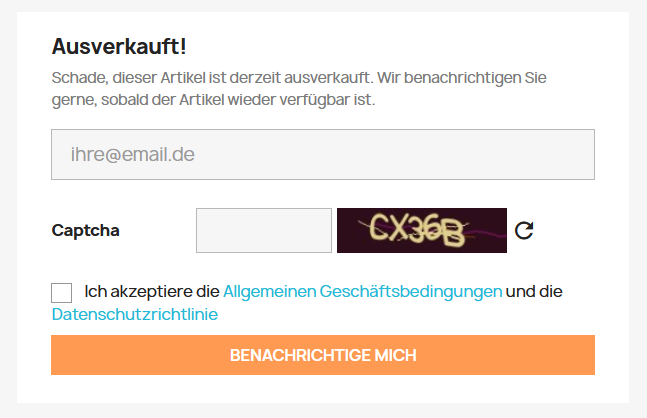The image size is (647, 418).
Task: Click the captcha code entry box
Action: pos(264,231)
